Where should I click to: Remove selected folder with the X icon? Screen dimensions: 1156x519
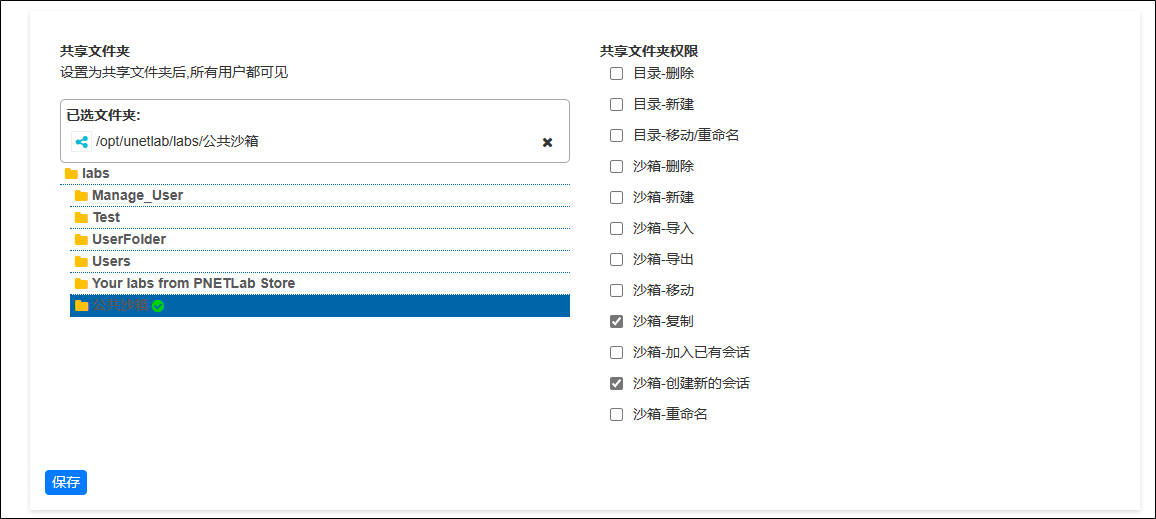coord(548,142)
